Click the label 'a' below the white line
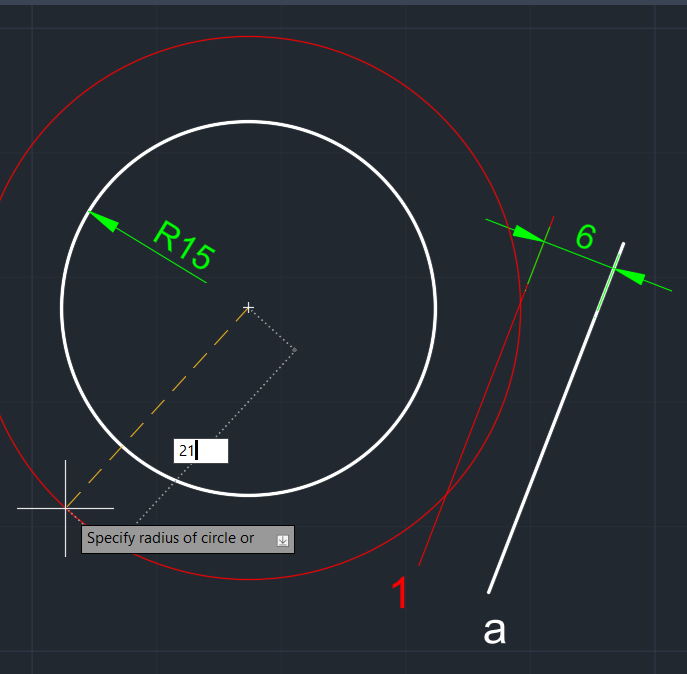687x674 pixels. (x=495, y=630)
